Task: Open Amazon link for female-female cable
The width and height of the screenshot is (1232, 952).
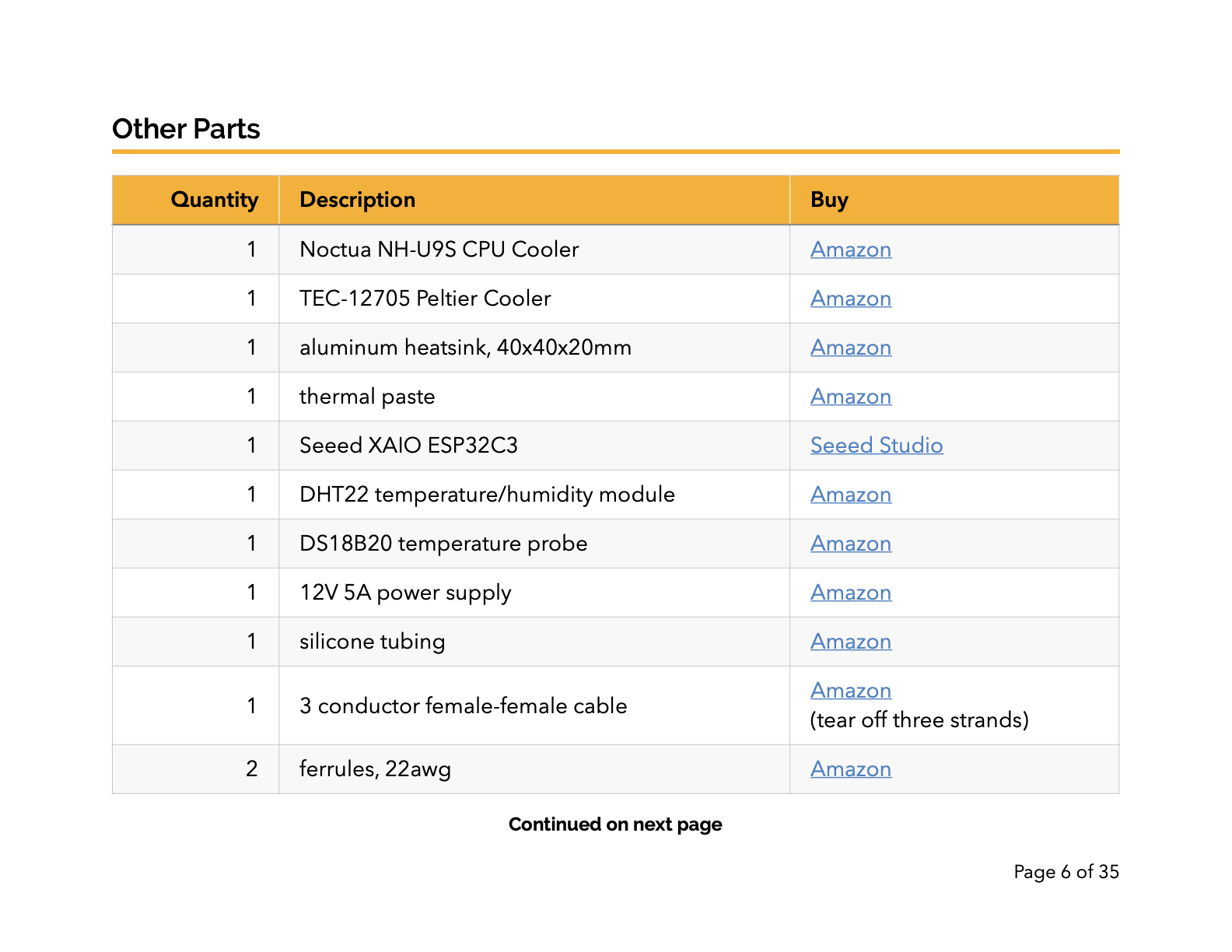Action: [x=851, y=691]
